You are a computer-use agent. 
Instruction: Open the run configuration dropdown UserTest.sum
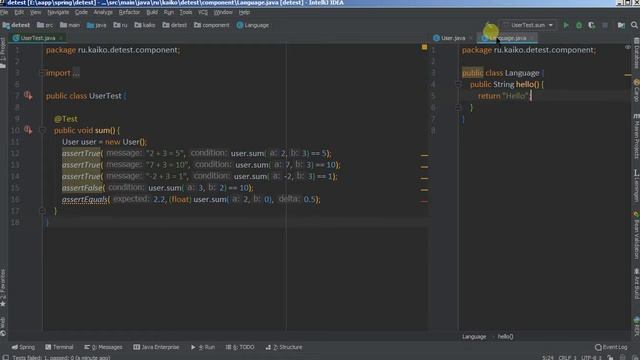click(x=528, y=25)
